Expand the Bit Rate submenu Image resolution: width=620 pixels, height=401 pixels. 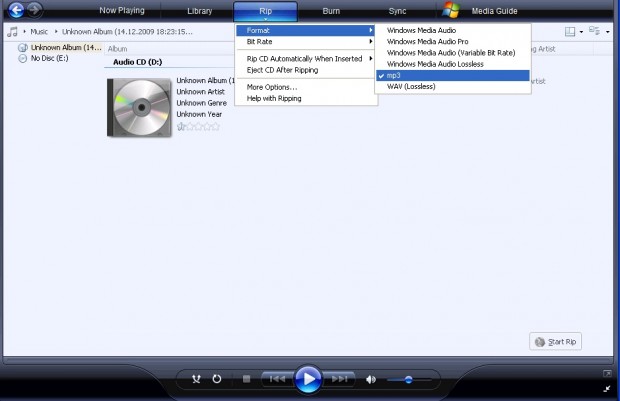point(305,42)
